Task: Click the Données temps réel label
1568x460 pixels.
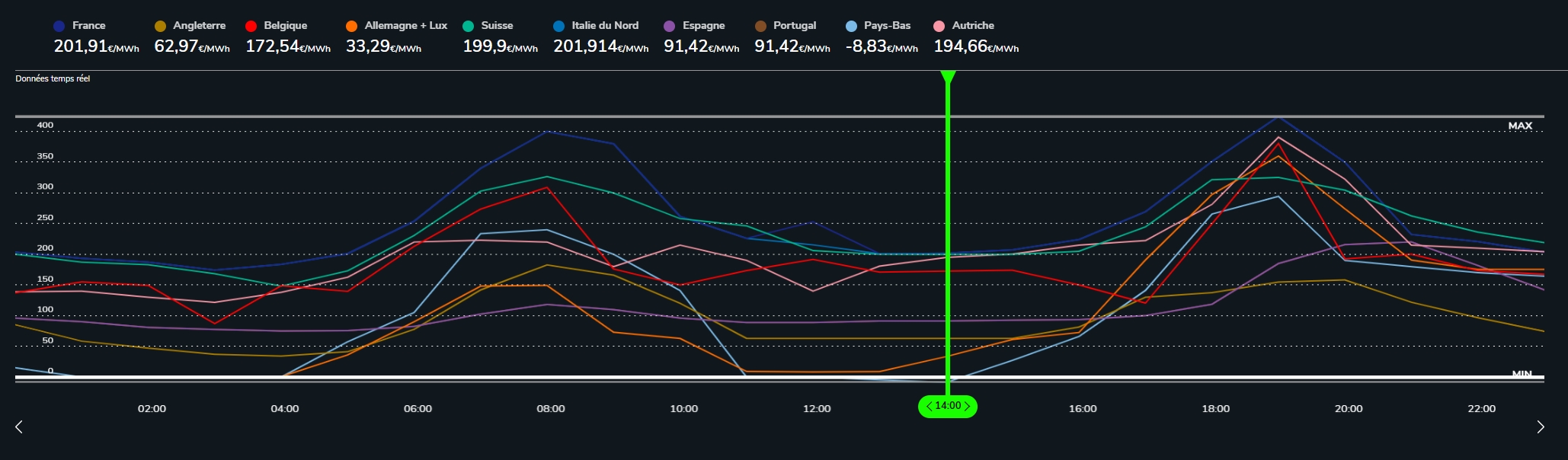Action: (53, 79)
